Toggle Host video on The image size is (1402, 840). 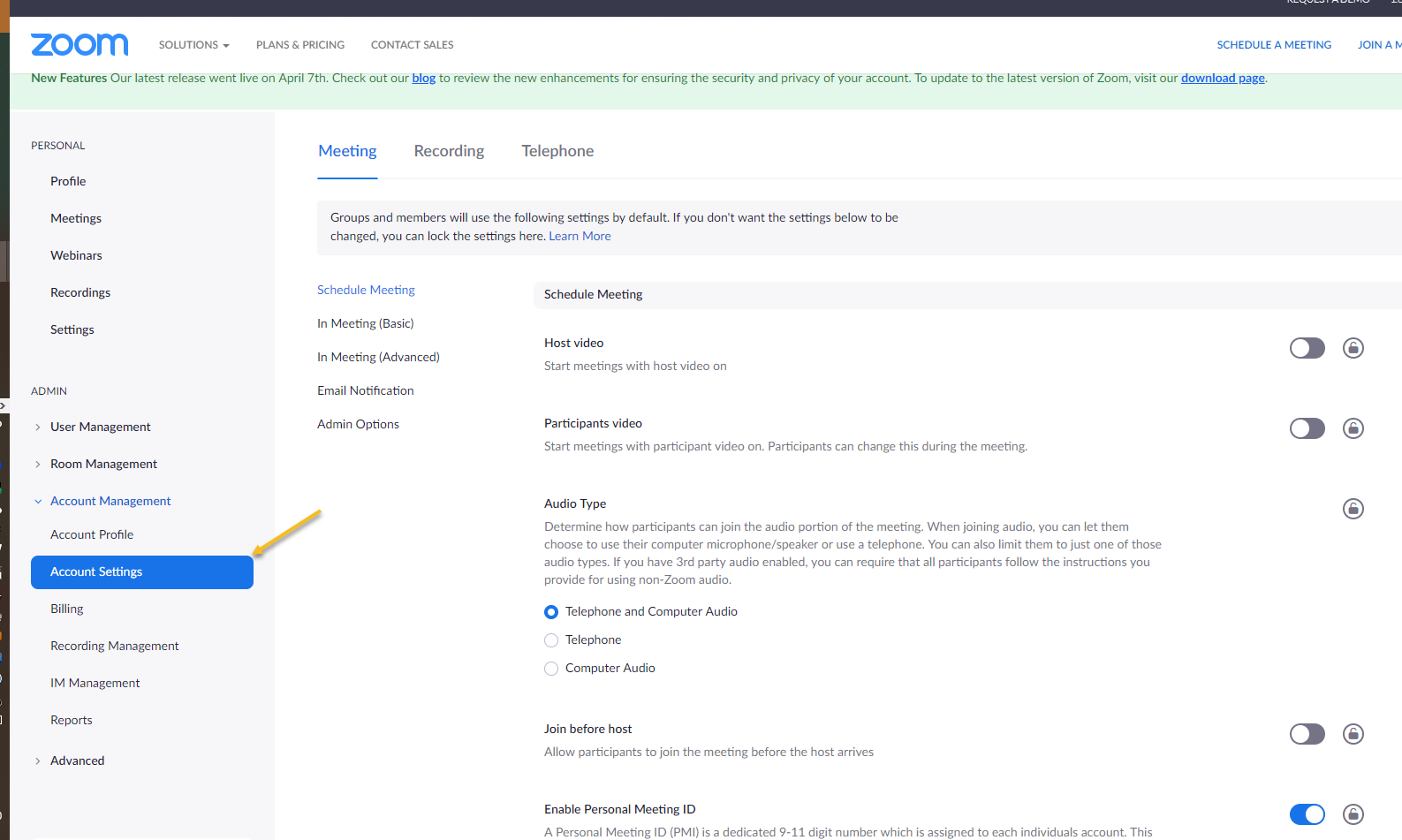coord(1307,348)
